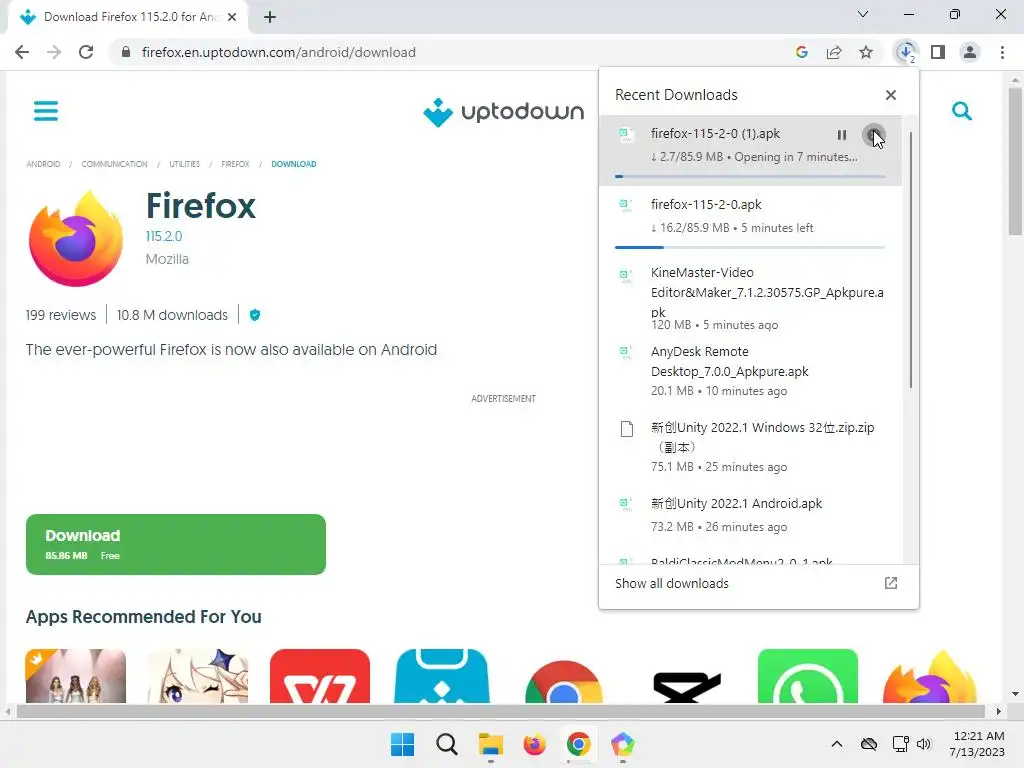Screen dimensions: 1024x768
Task: Open taskbar Search
Action: [x=447, y=744]
